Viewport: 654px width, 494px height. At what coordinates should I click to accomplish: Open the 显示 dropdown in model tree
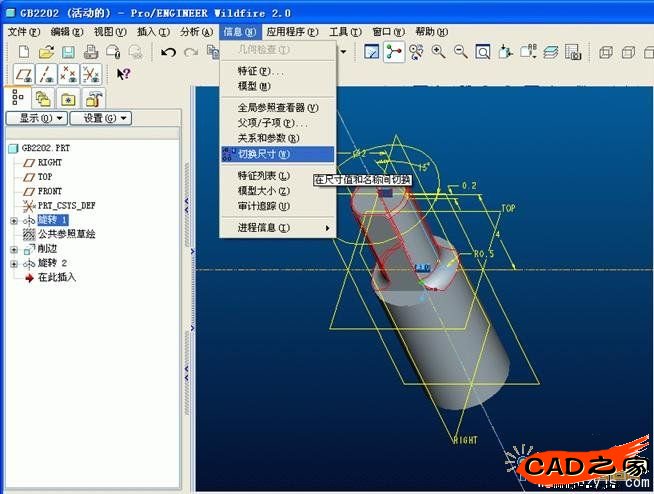tap(36, 118)
